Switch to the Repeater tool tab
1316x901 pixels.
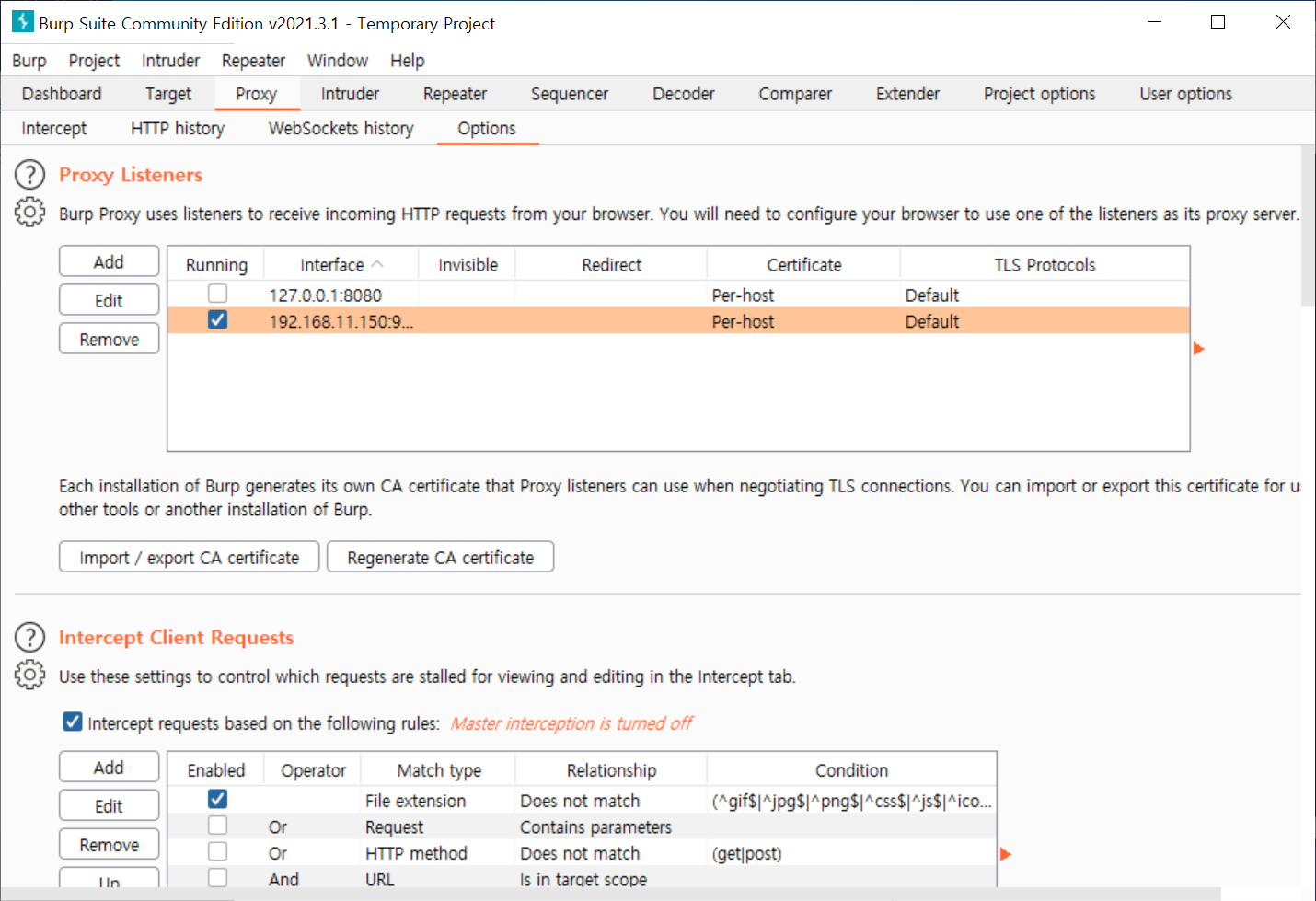[x=455, y=94]
